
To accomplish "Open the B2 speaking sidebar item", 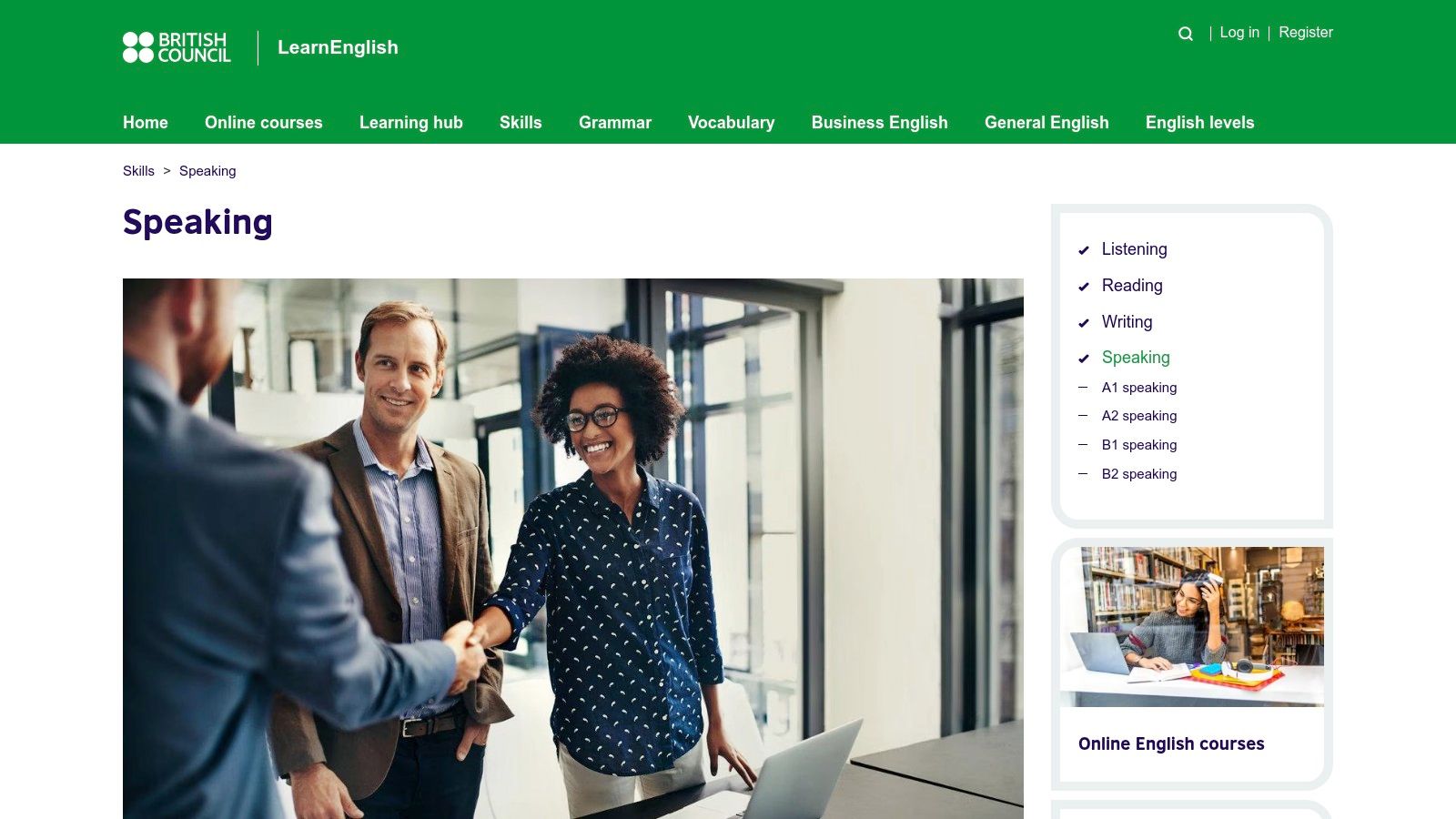I will pos(1139,474).
